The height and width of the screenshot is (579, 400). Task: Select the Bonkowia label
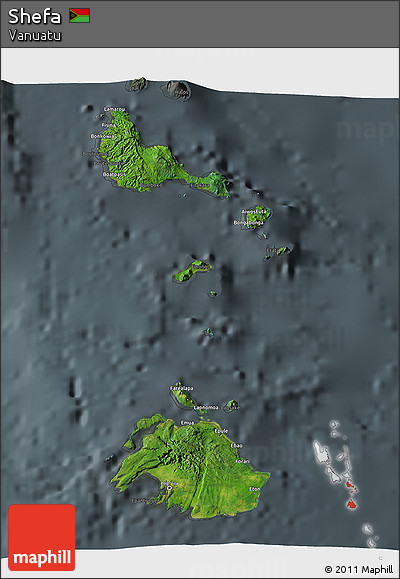pos(103,136)
